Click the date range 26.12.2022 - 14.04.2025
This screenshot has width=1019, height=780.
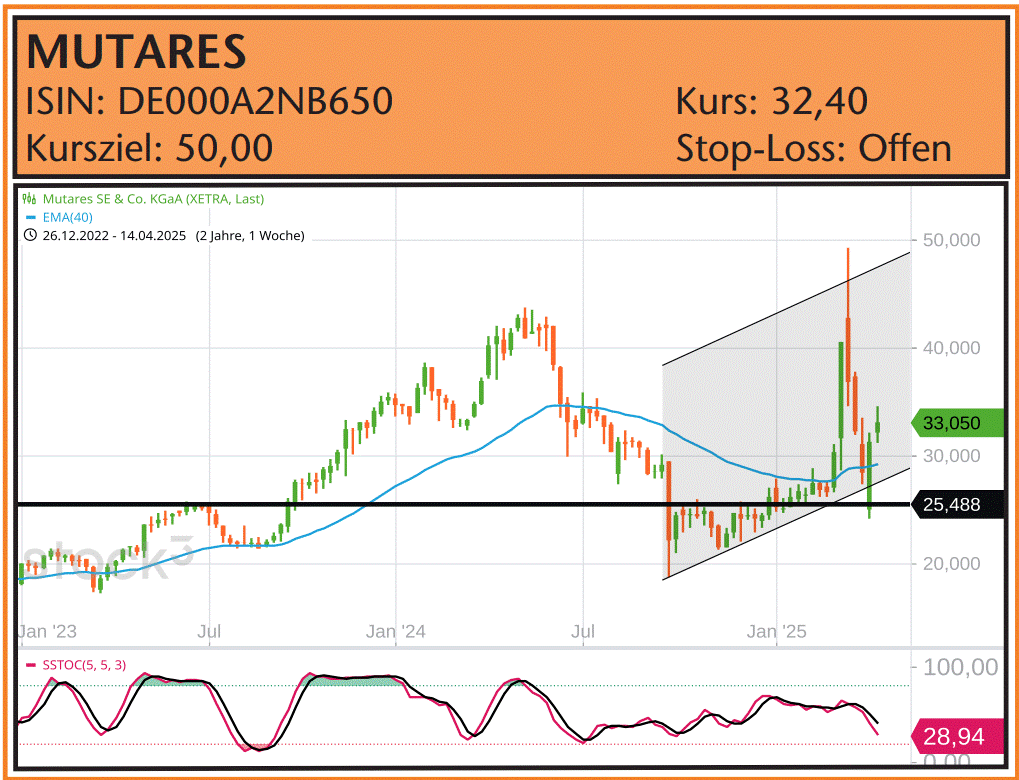point(114,236)
